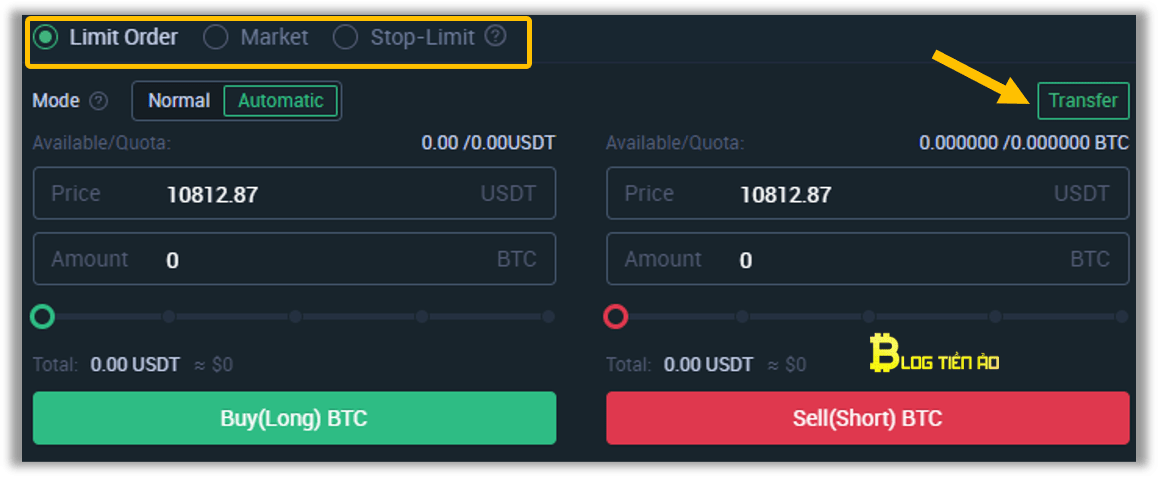Select the Limit Order radio button

point(46,37)
